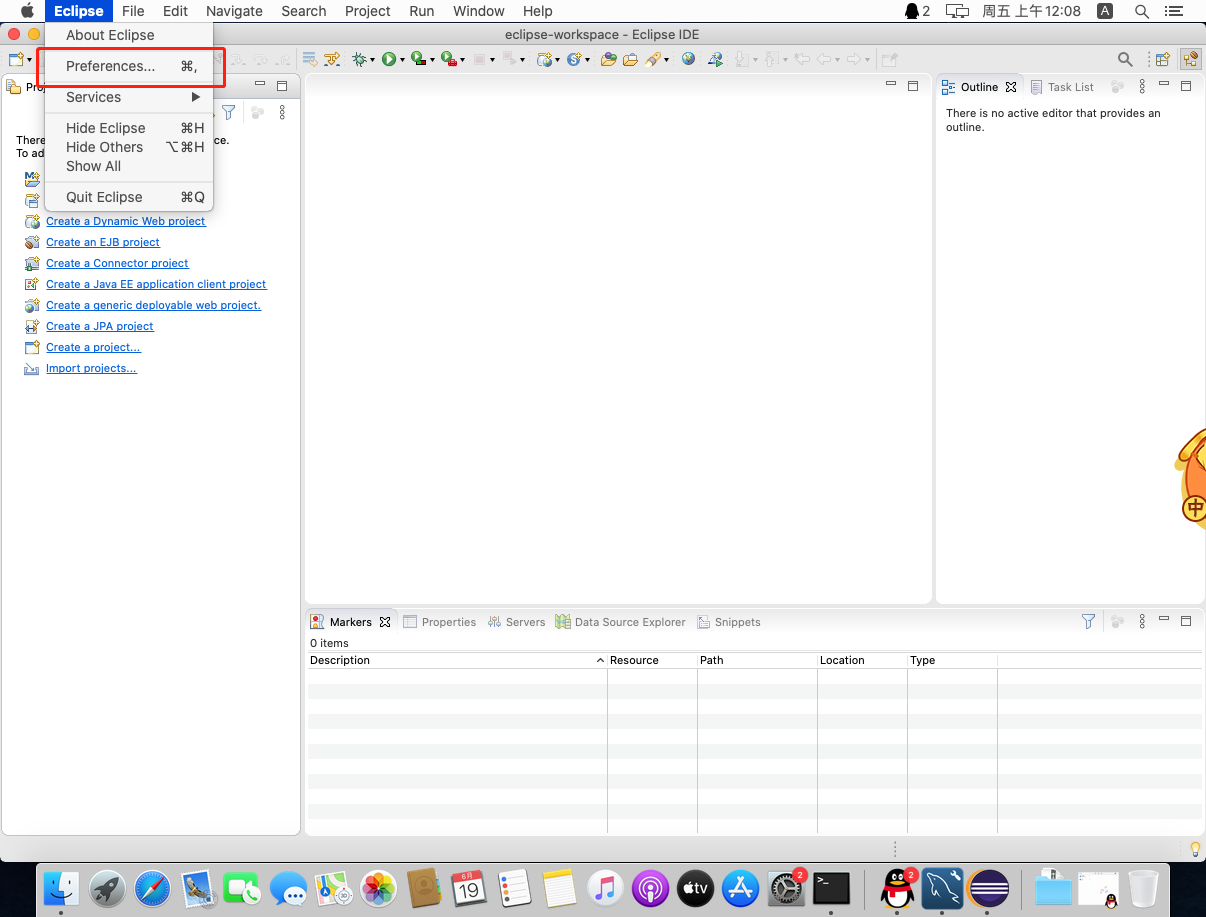Click the Location column header
The width and height of the screenshot is (1206, 917).
pyautogui.click(x=862, y=660)
